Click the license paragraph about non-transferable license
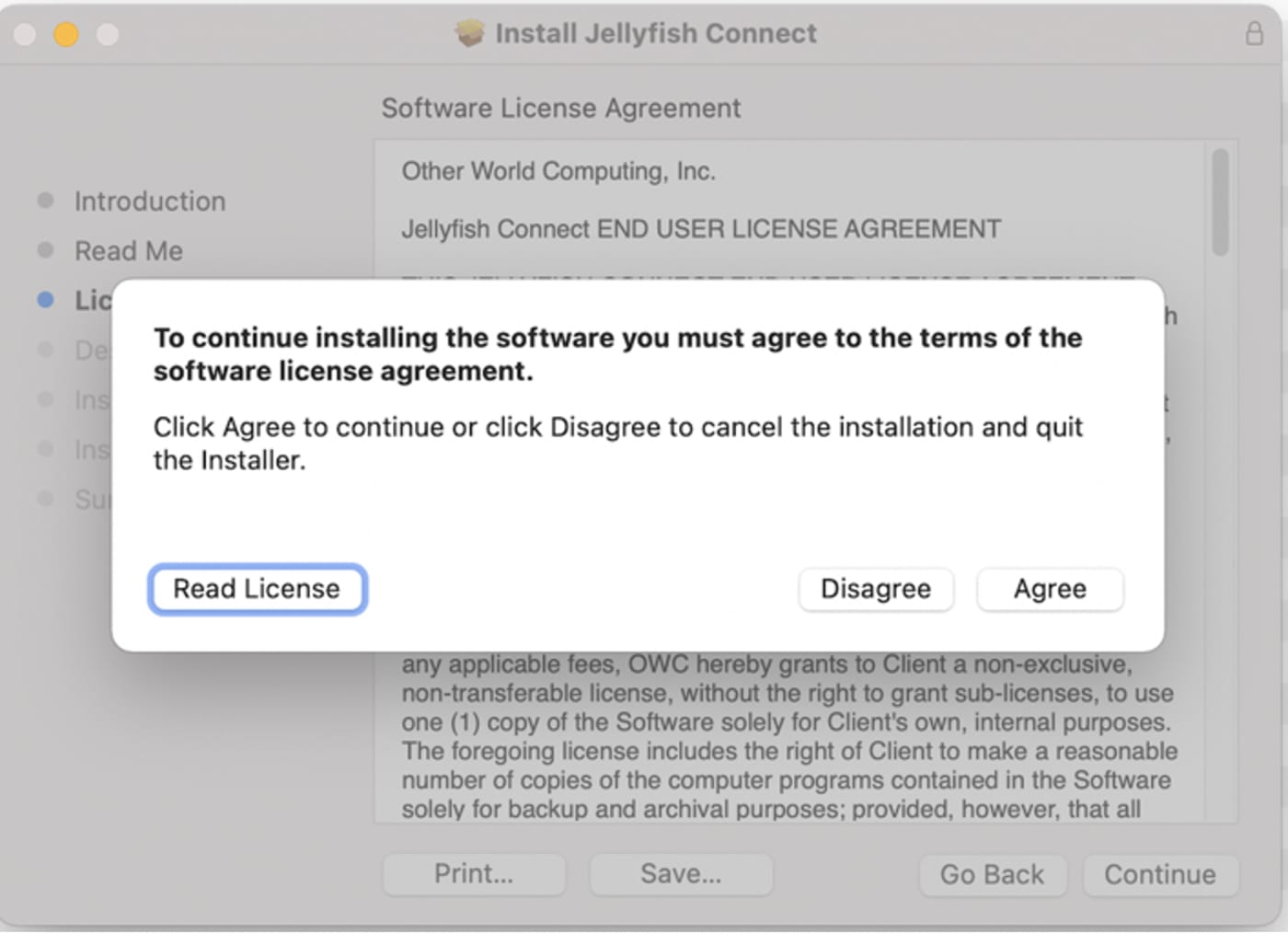 point(787,693)
